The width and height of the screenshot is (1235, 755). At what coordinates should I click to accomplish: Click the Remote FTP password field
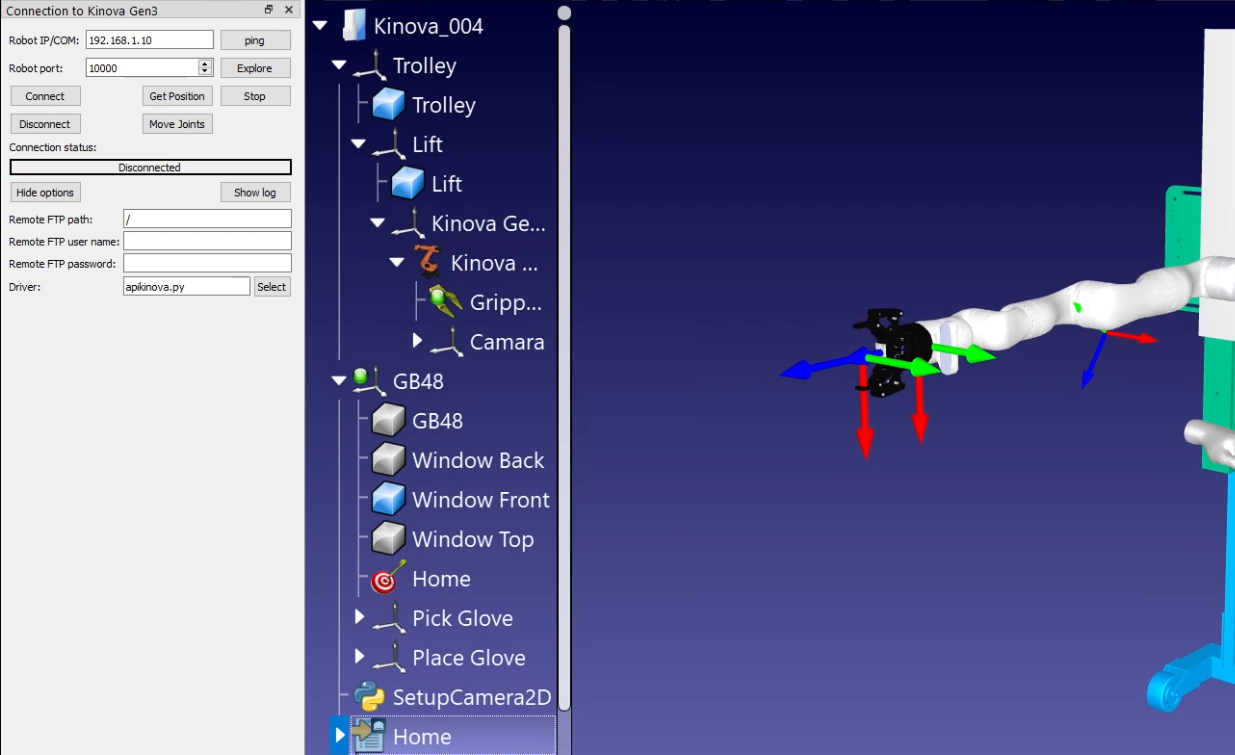click(207, 263)
